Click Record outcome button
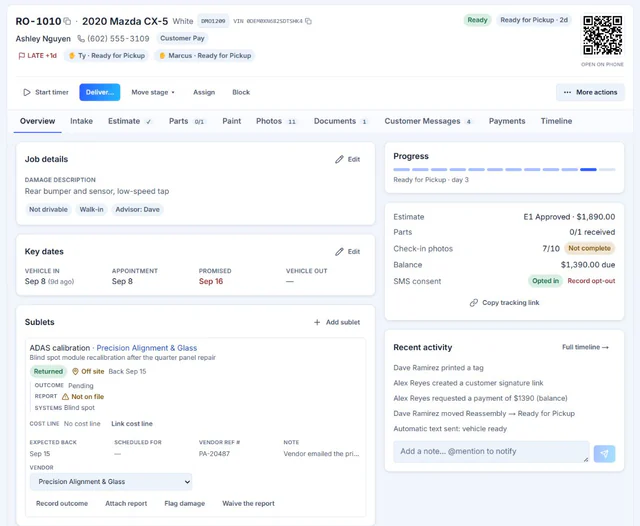The image size is (640, 526). [62, 504]
